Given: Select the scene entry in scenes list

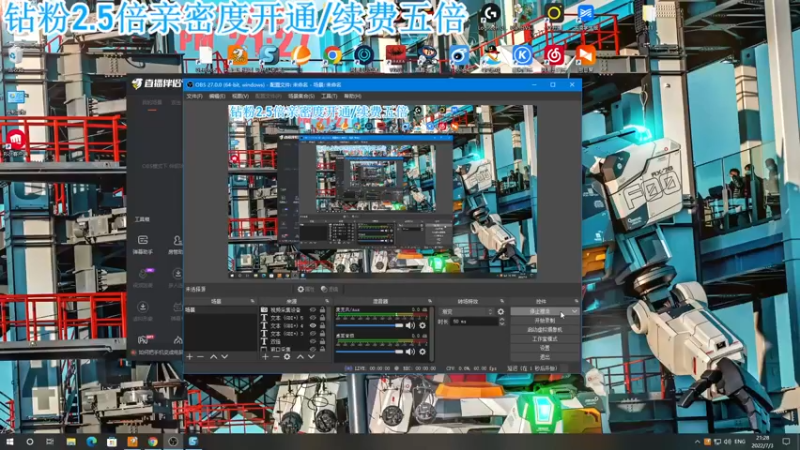Looking at the screenshot, I should tap(221, 310).
